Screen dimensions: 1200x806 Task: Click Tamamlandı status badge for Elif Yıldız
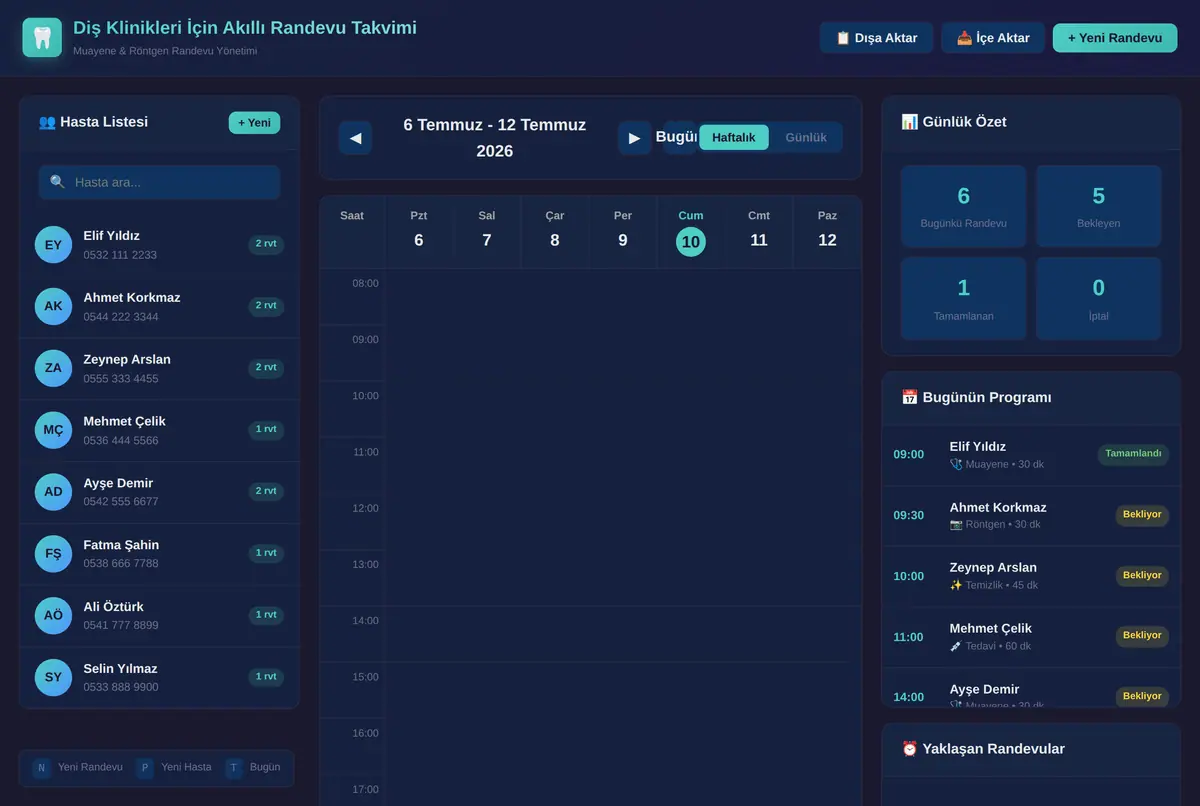coord(1133,454)
